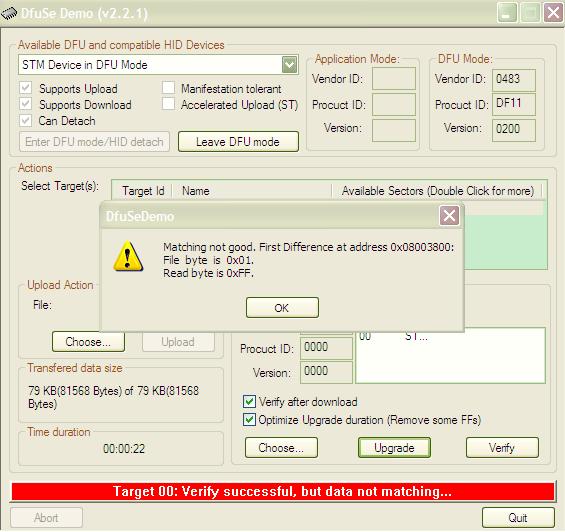Quit the DfuSe Demo application
The image size is (565, 532).
(518, 518)
